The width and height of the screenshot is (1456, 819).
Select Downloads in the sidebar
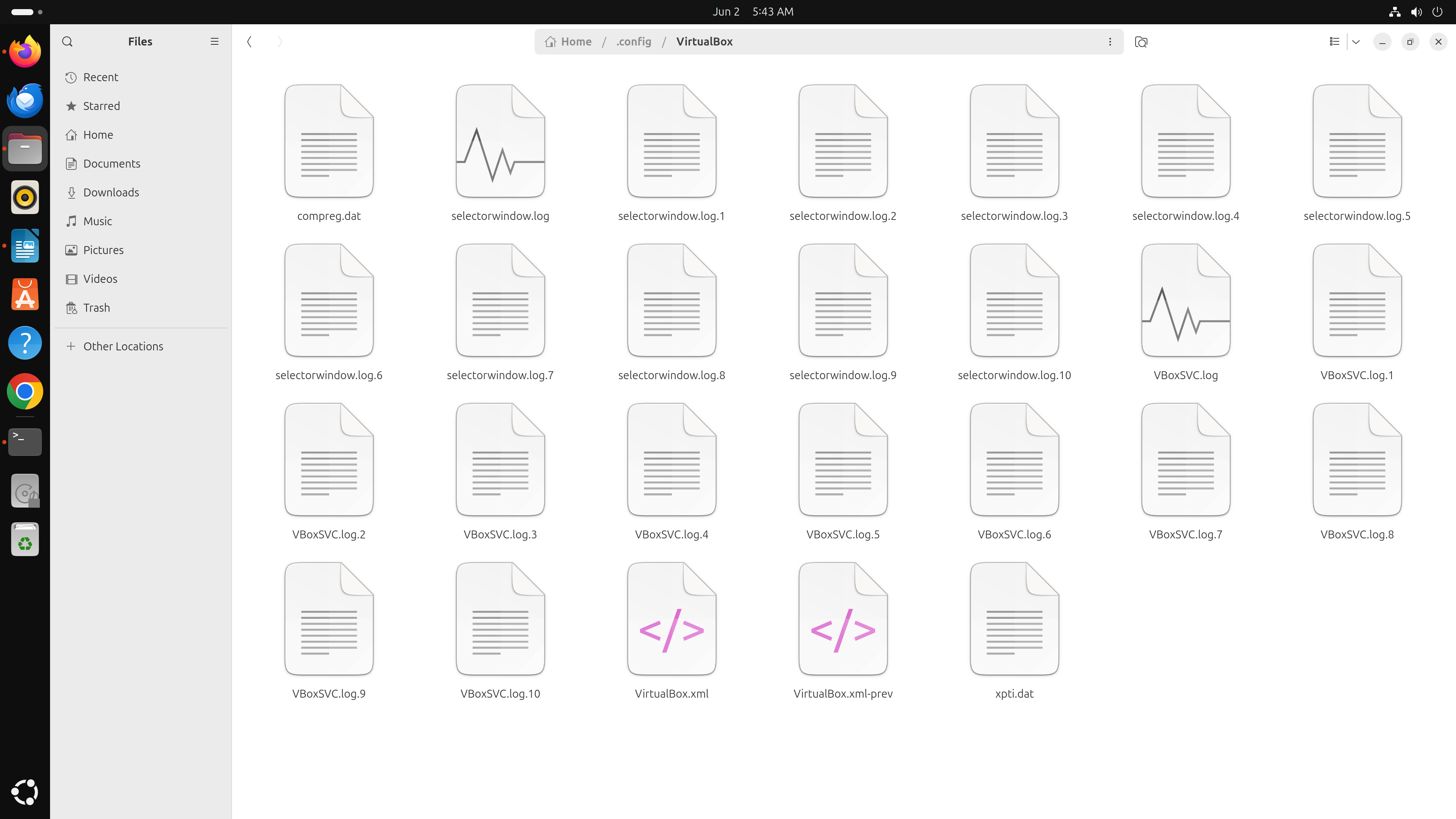[111, 192]
